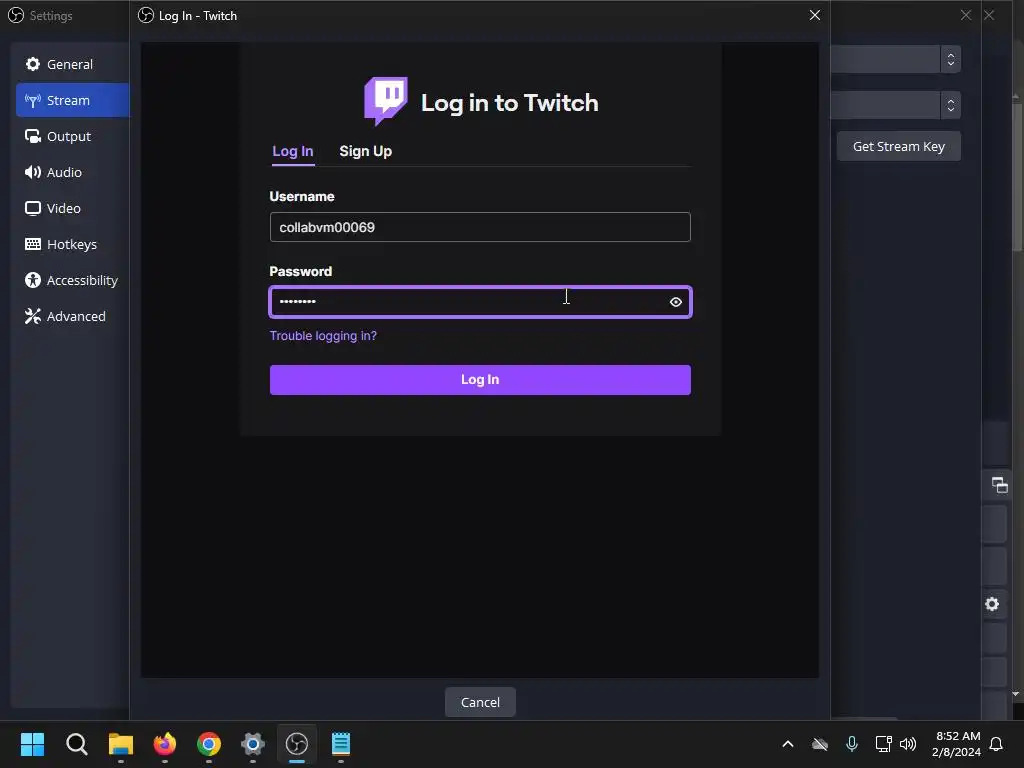The image size is (1024, 768).
Task: Click the overlapping windows icon in OBS
Action: coord(999,485)
